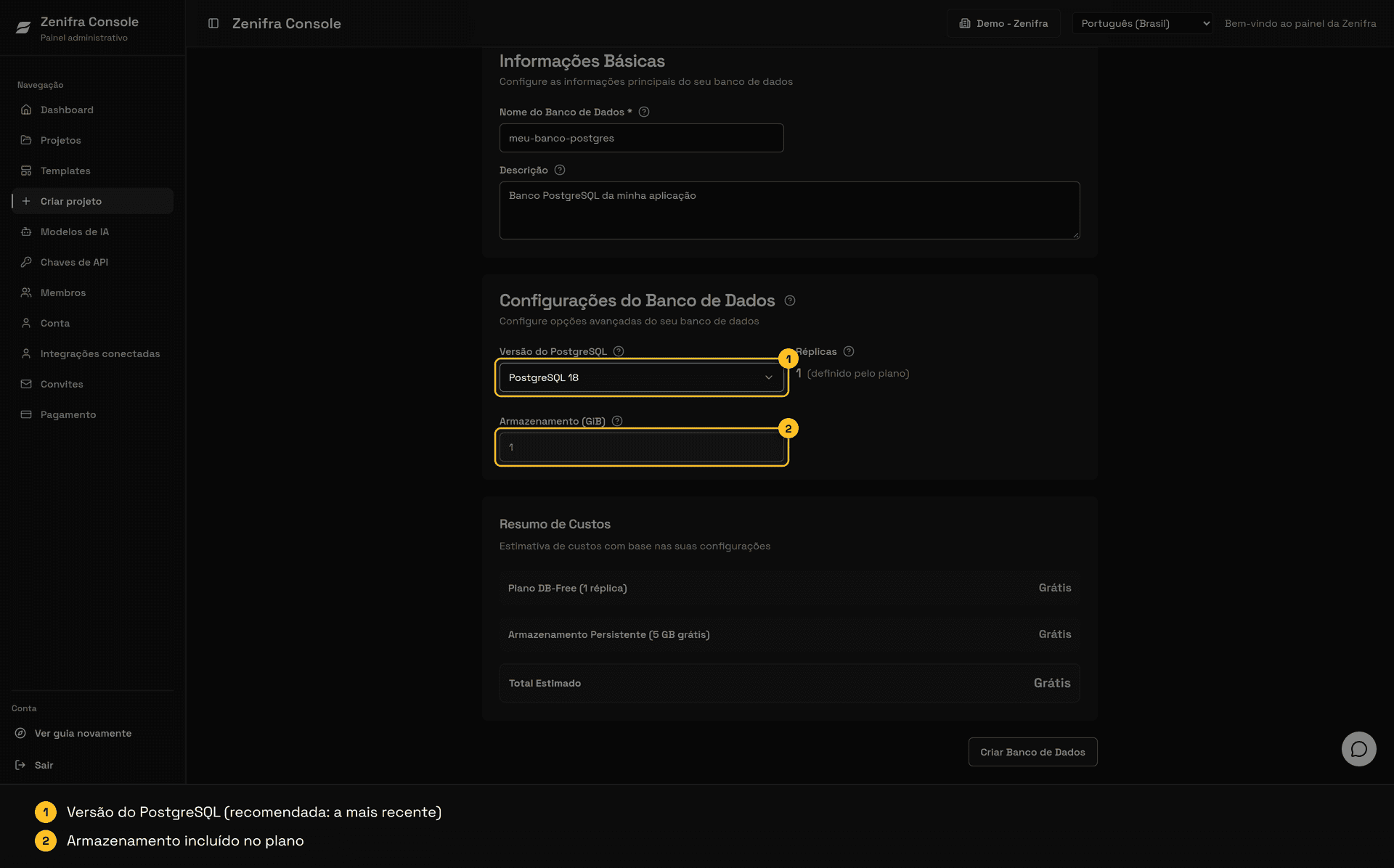Click the Projetos folder icon
This screenshot has width=1394, height=868.
(26, 140)
